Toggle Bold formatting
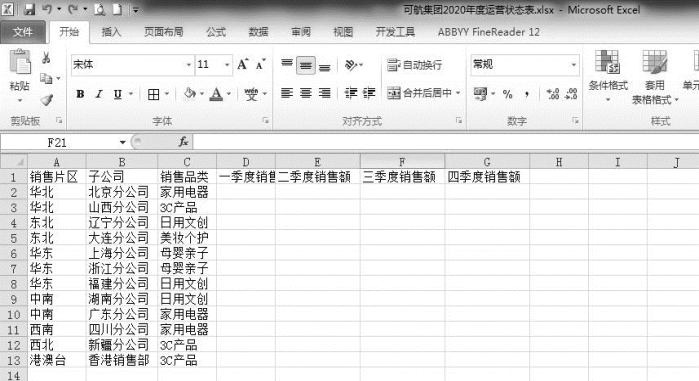 pos(80,94)
